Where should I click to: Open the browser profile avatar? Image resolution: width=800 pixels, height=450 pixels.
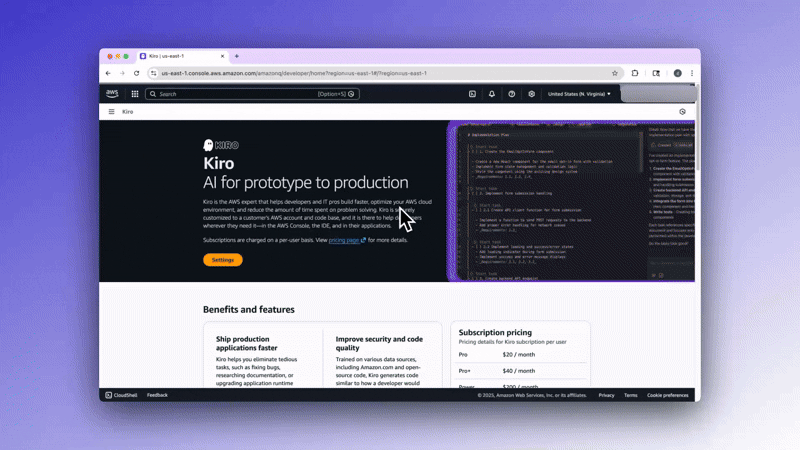[678, 73]
